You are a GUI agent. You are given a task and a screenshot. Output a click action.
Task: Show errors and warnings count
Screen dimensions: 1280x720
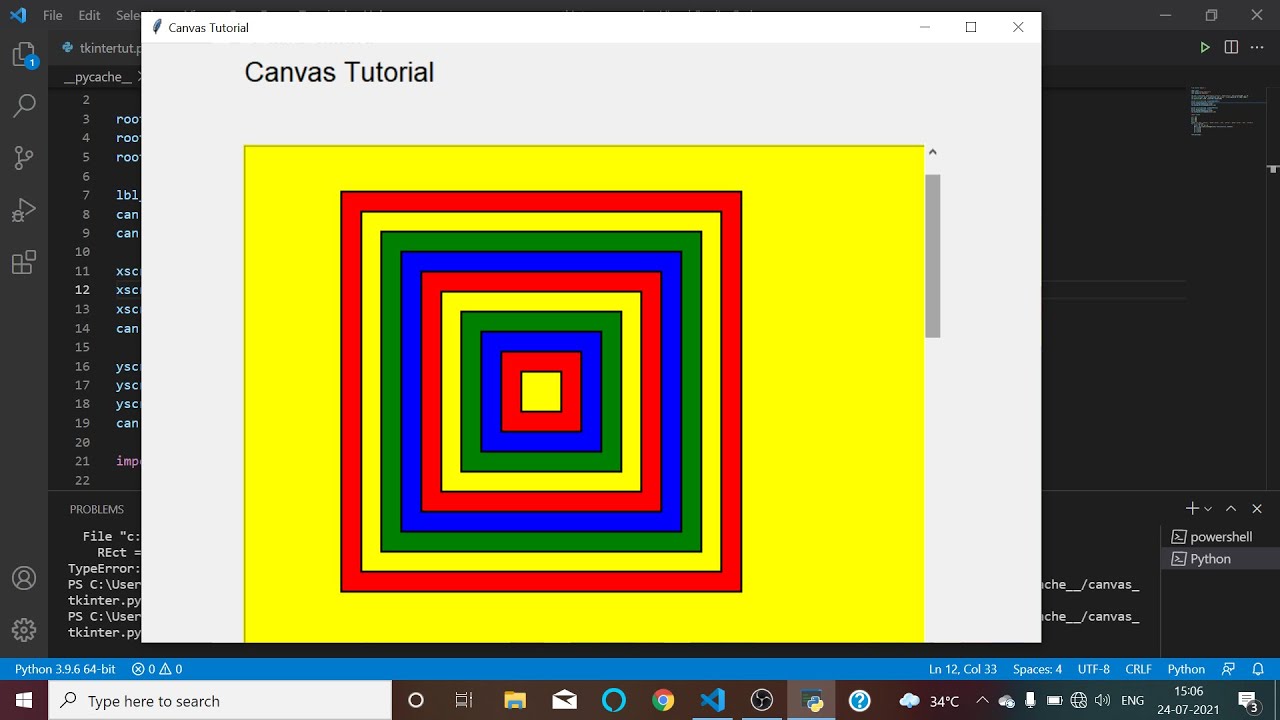point(157,669)
